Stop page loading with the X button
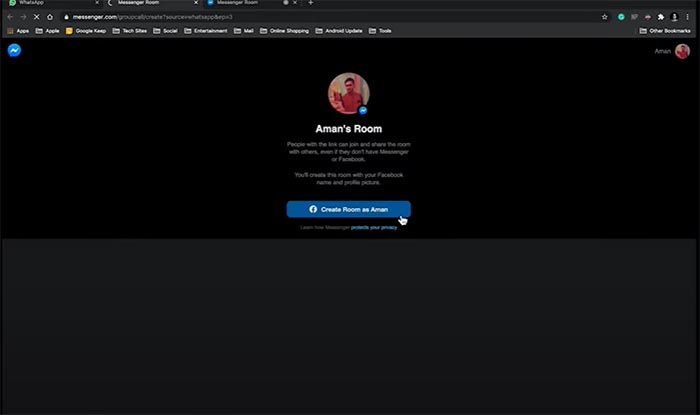The height and width of the screenshot is (415, 700). [x=37, y=17]
